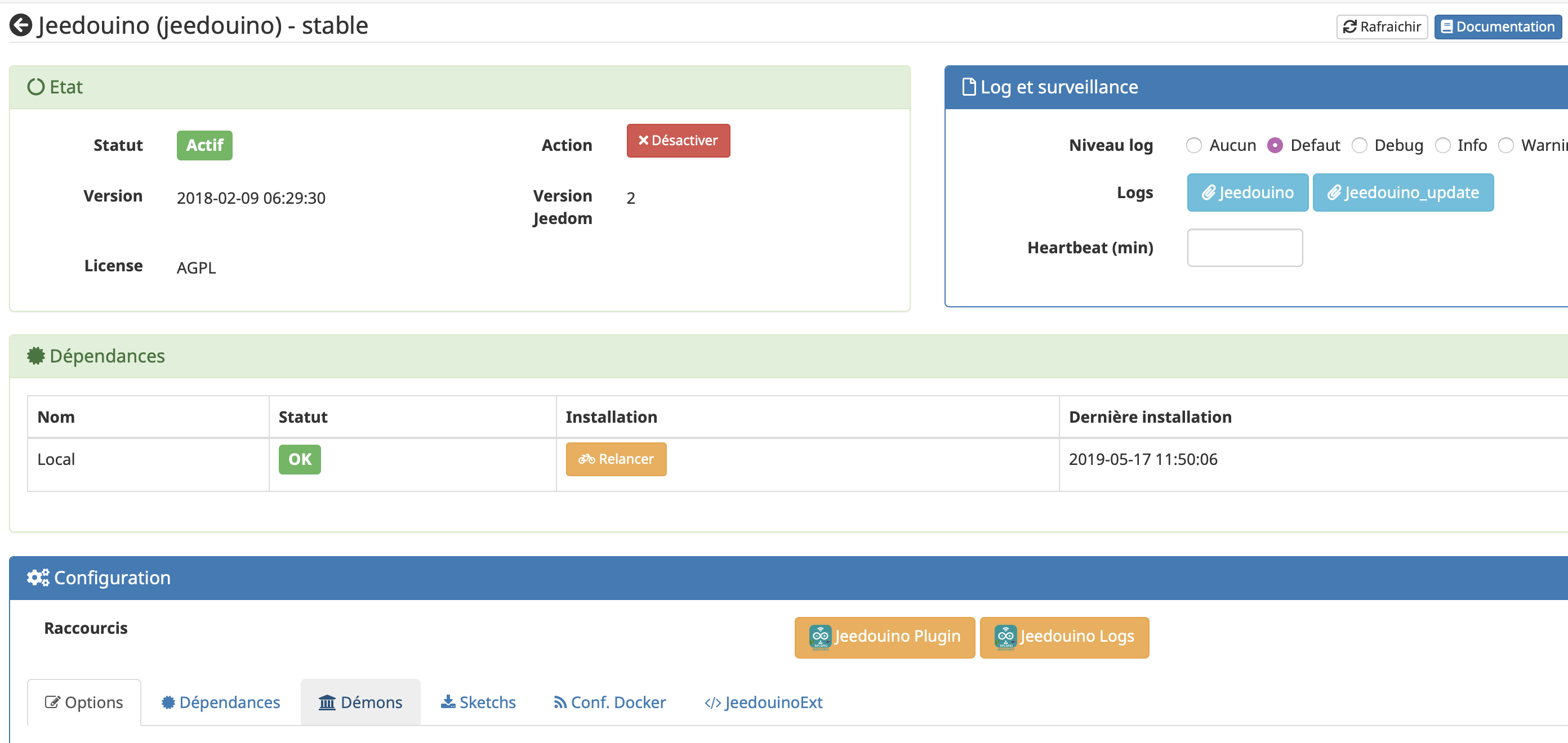Click the RSS icon on Conf. Docker tab
The image size is (1568, 743).
coord(560,702)
